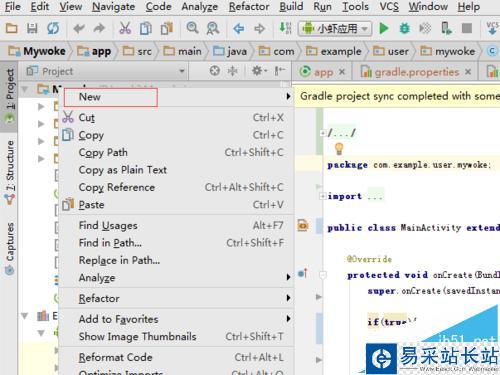Click the Make Project icon
The image size is (500, 375).
coord(285,28)
